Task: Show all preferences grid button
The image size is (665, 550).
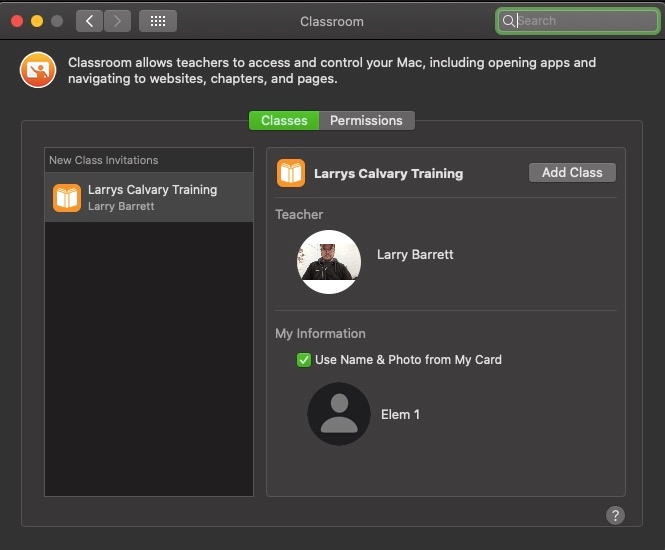Action: tap(158, 21)
